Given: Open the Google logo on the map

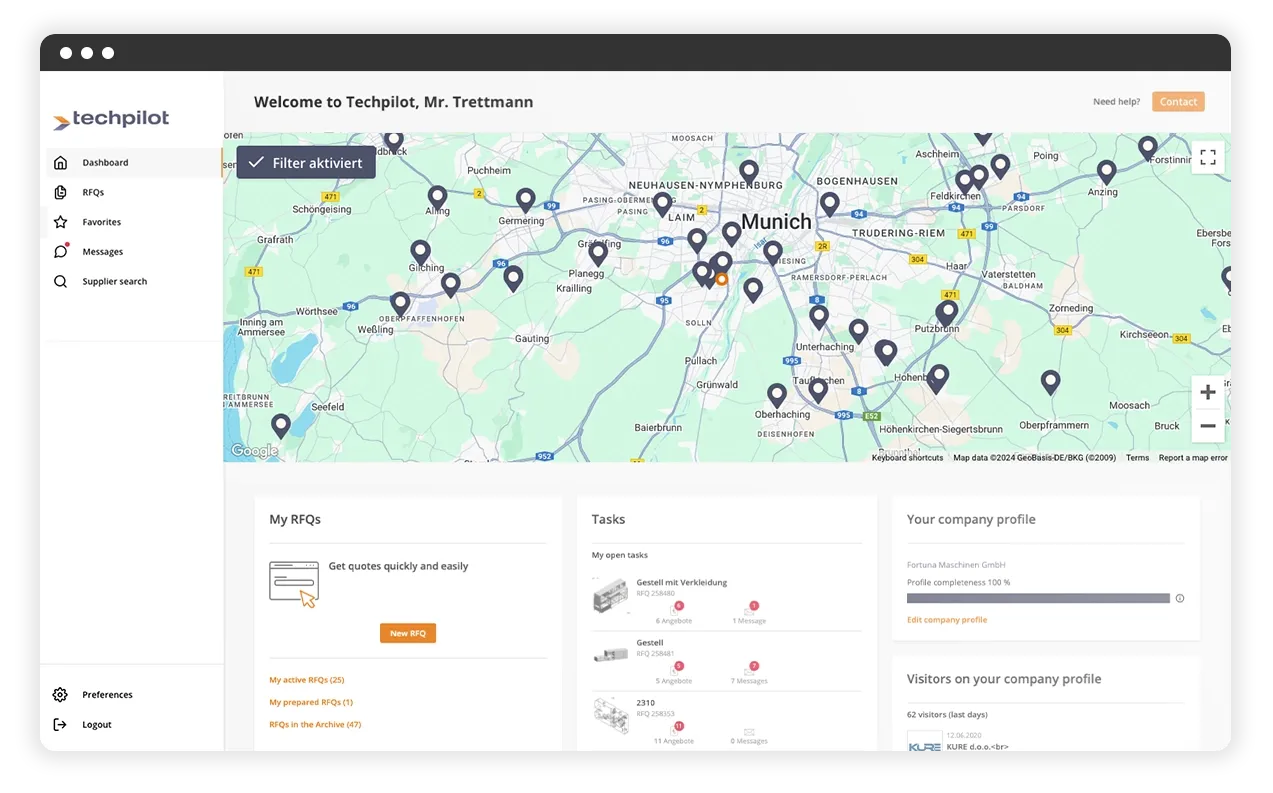Looking at the screenshot, I should click(x=255, y=451).
